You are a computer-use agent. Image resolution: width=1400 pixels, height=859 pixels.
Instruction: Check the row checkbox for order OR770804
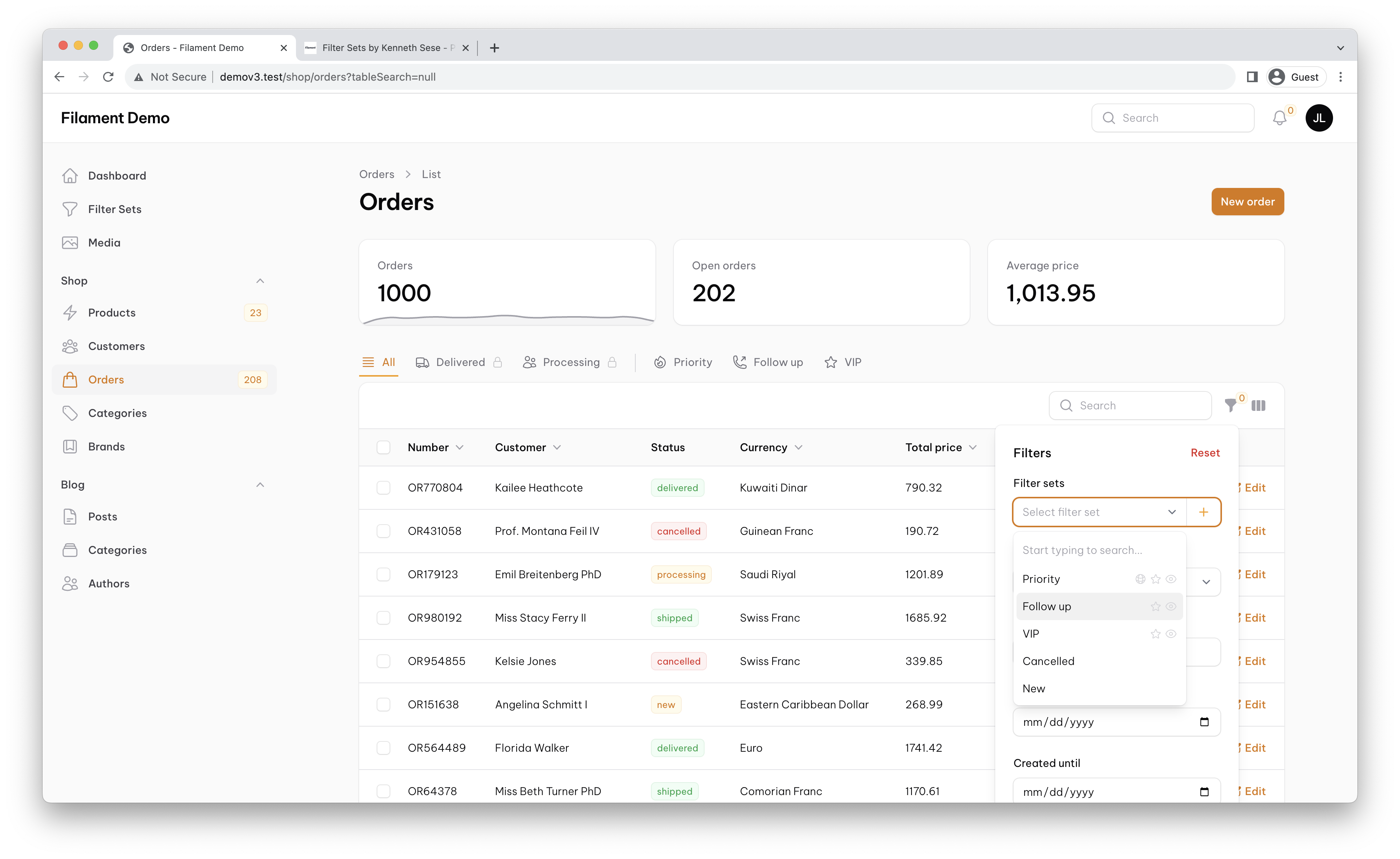[x=383, y=487]
